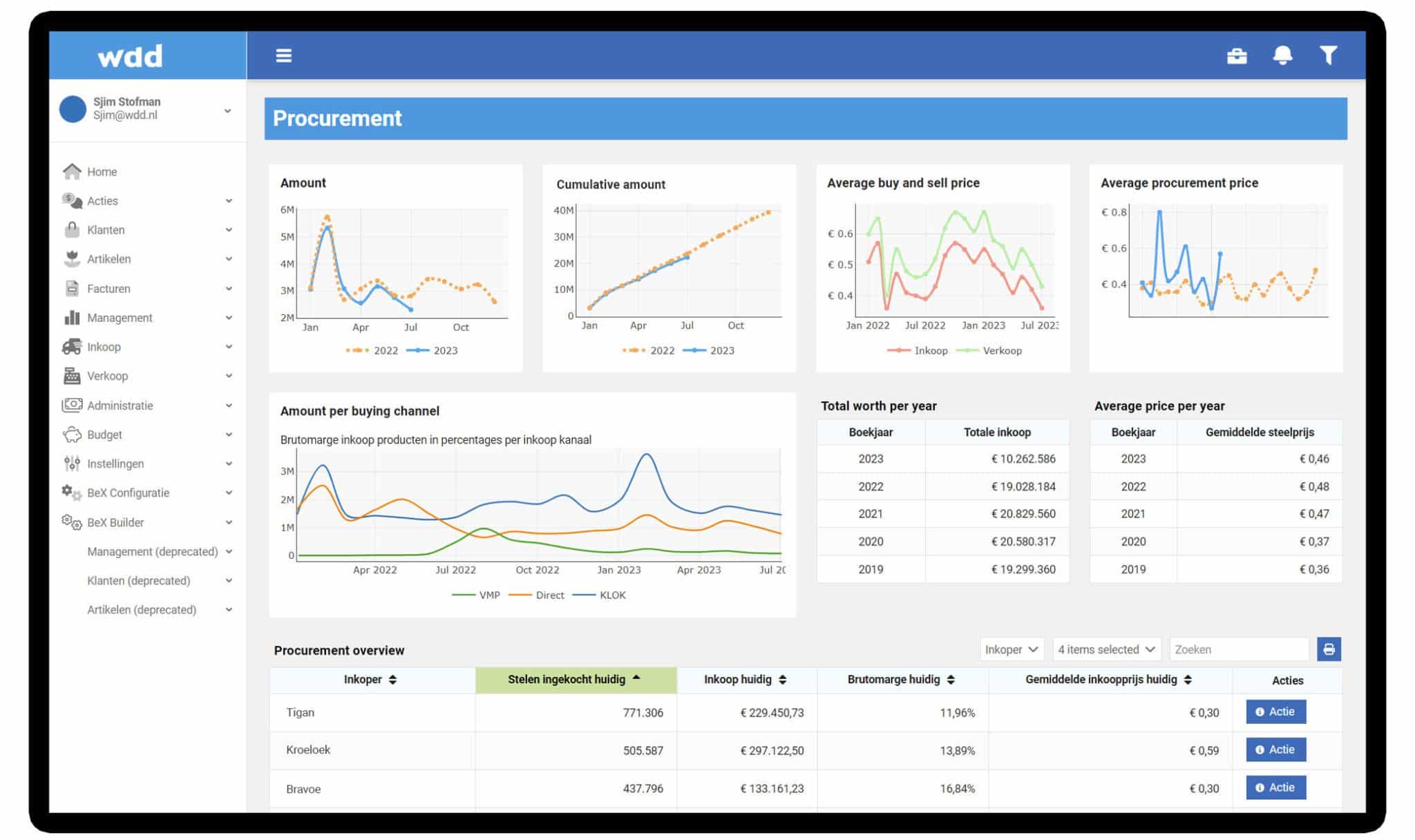Click the Inkoop truck icon
Viewport: 1415px width, 840px height.
(x=72, y=347)
